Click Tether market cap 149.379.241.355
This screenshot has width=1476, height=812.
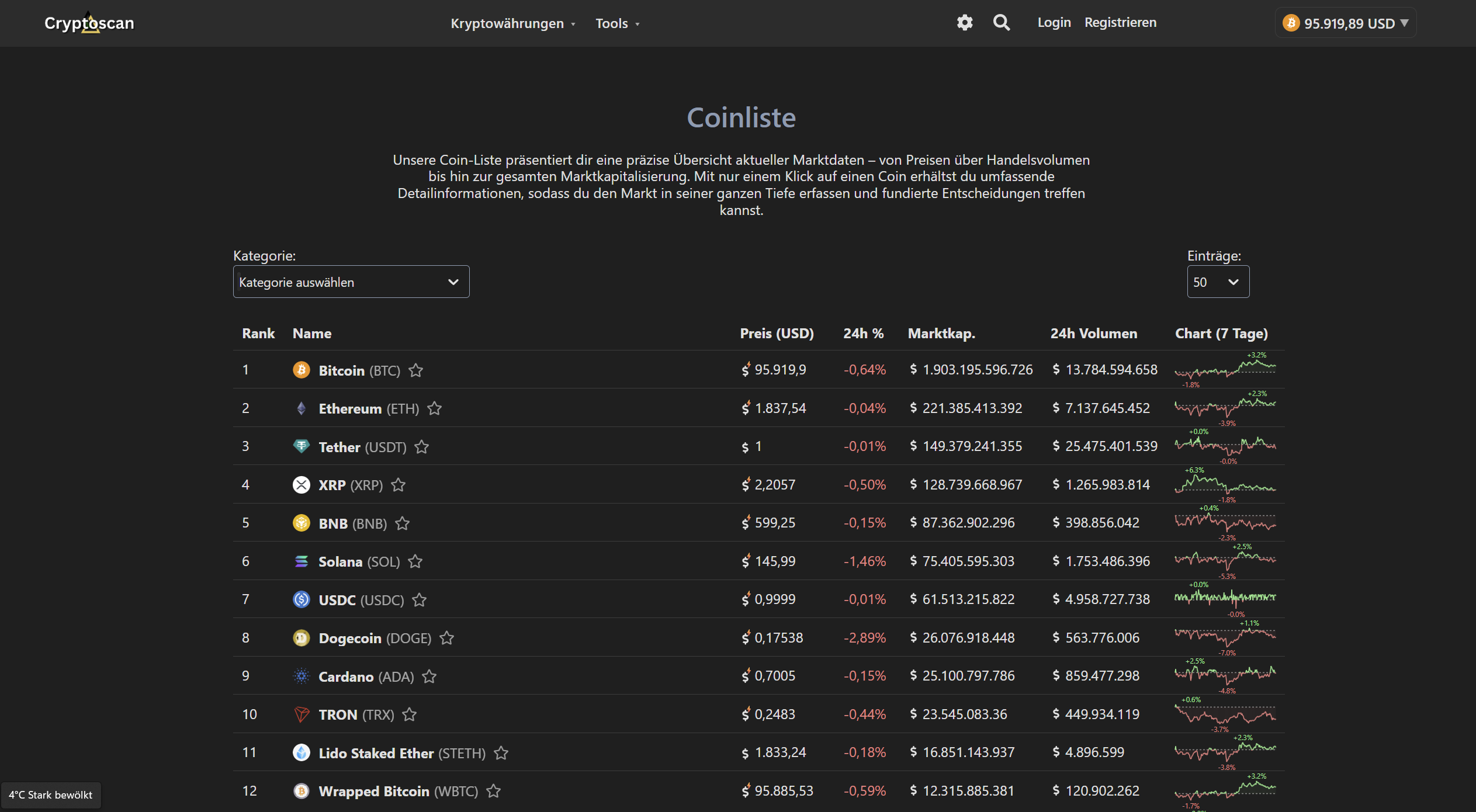tap(972, 446)
